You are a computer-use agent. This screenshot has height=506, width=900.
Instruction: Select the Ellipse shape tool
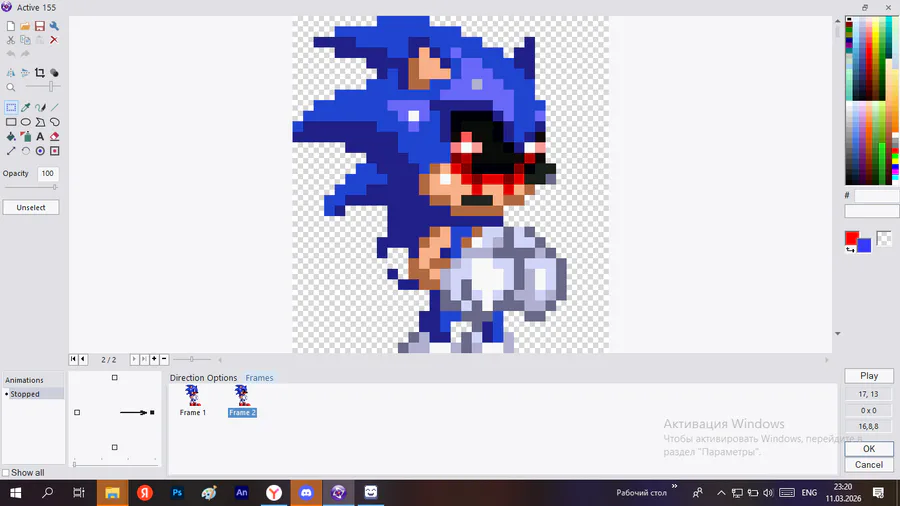(x=25, y=122)
